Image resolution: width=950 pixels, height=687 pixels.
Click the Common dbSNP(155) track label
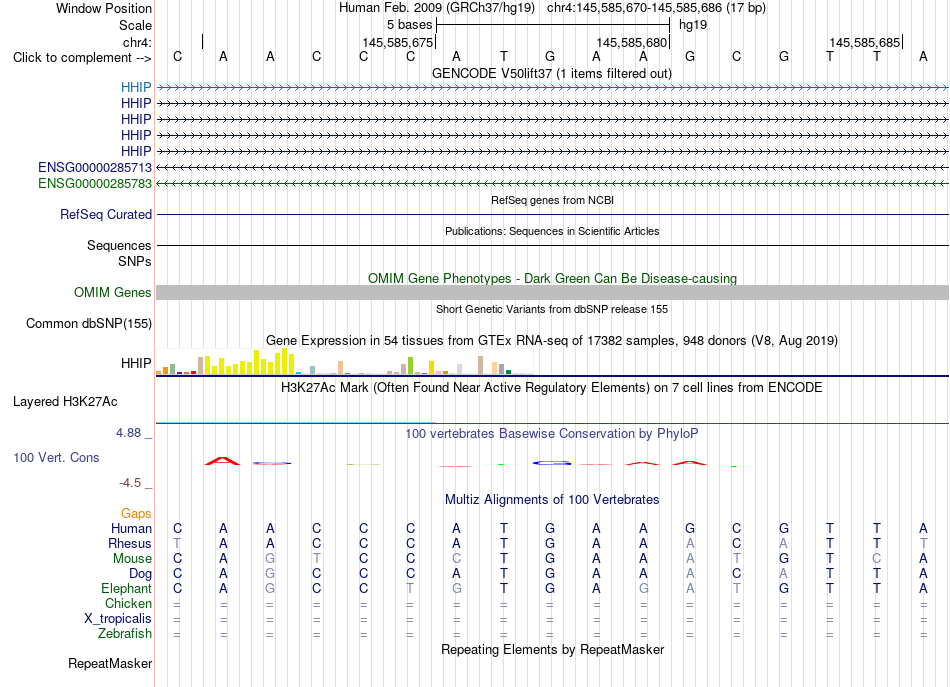coord(88,324)
